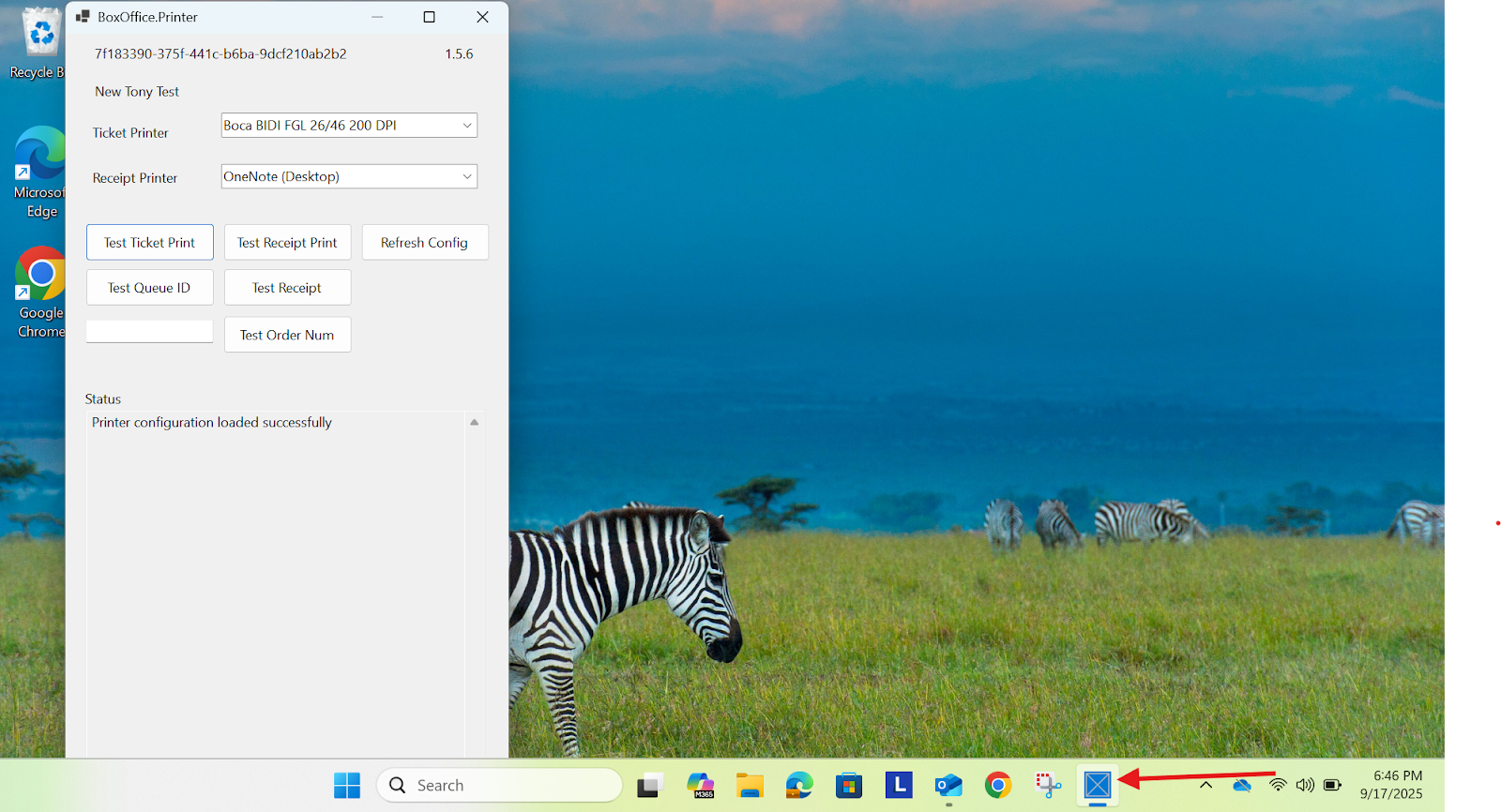Open the Windows Start menu
Screen dimensions: 1501x812
tap(347, 785)
